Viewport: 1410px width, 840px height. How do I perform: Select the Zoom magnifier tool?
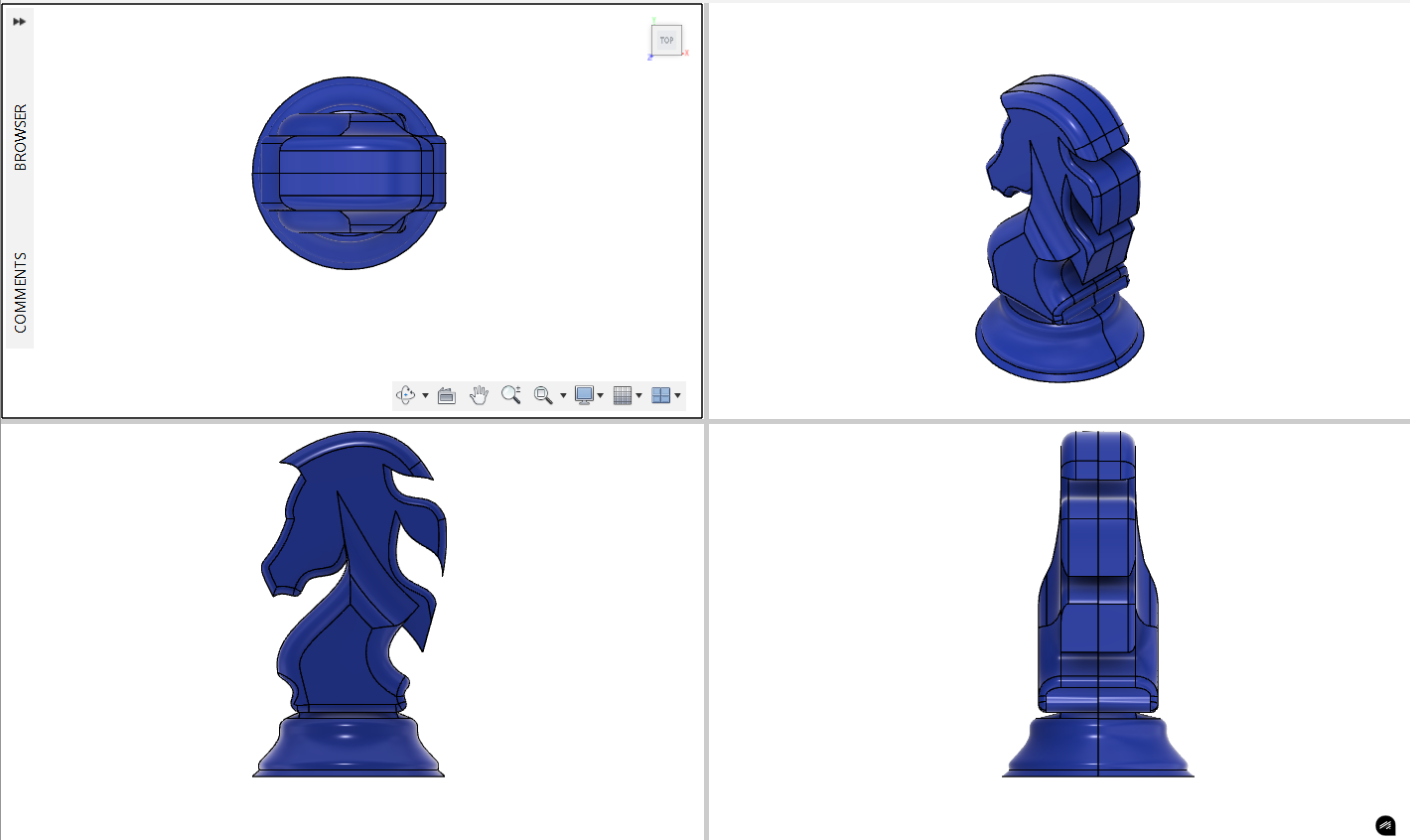(510, 395)
